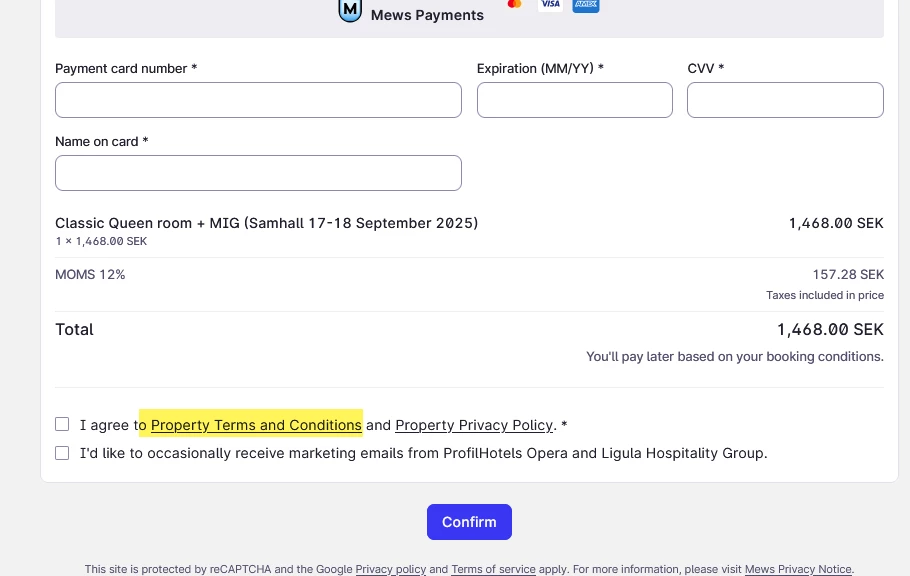
Task: Open Property Privacy Policy link
Action: (474, 425)
